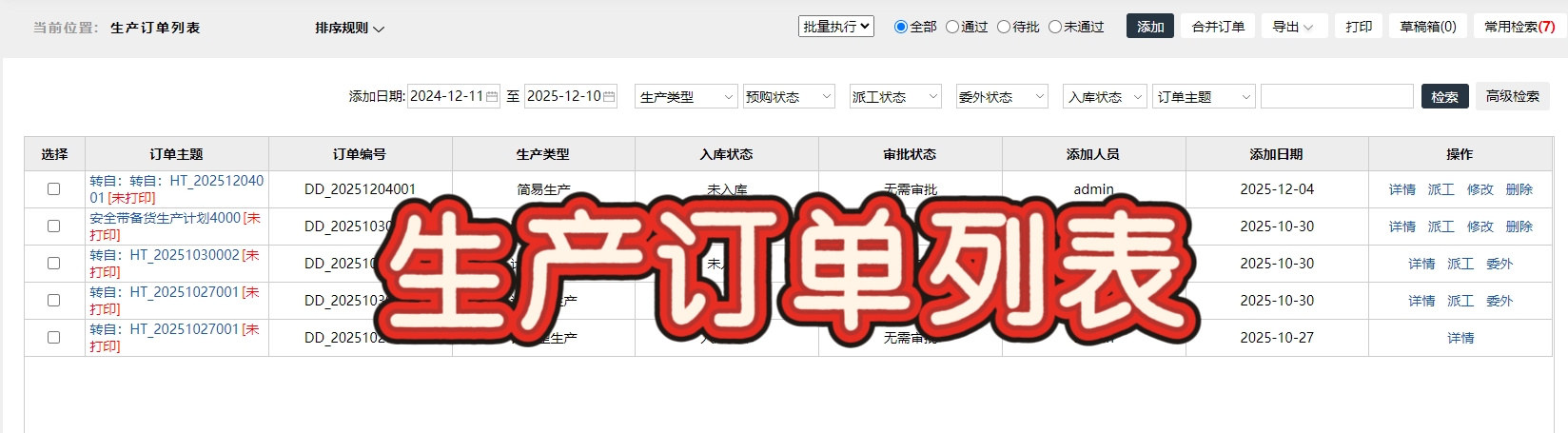Click the start date field 2024-12-11
The image size is (1568, 433).
pyautogui.click(x=454, y=97)
